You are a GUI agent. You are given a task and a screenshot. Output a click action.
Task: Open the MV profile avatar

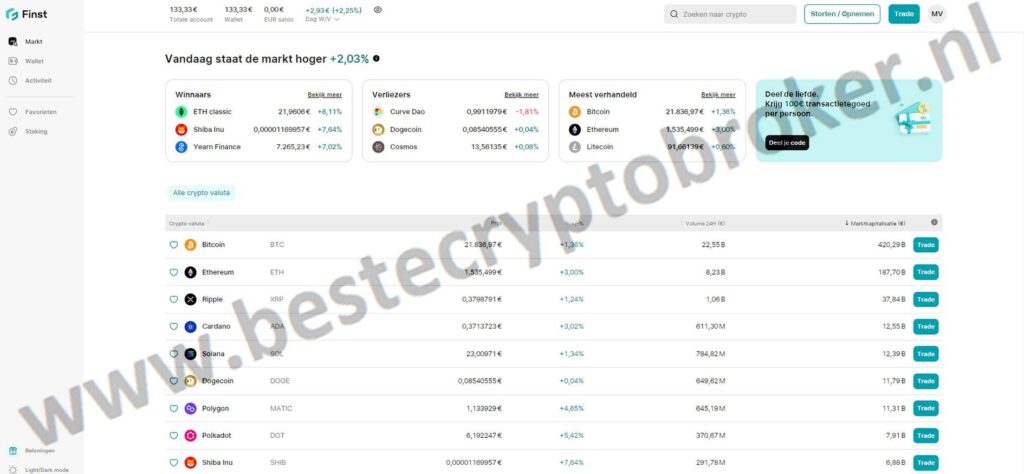tap(936, 14)
